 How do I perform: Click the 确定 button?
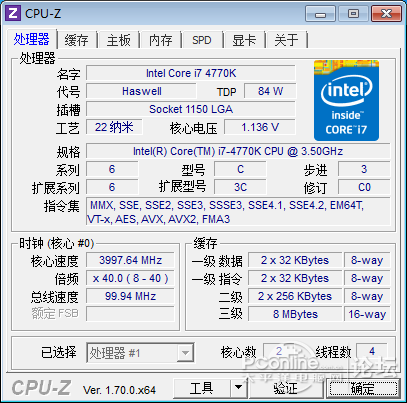363,388
